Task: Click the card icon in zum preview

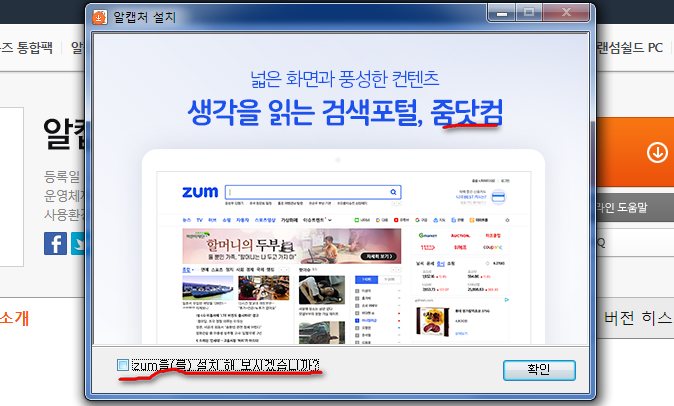Action: tap(498, 197)
